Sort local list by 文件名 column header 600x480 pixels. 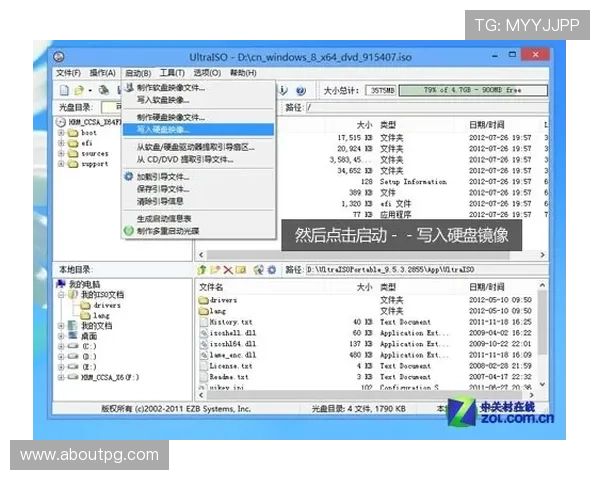coord(211,287)
